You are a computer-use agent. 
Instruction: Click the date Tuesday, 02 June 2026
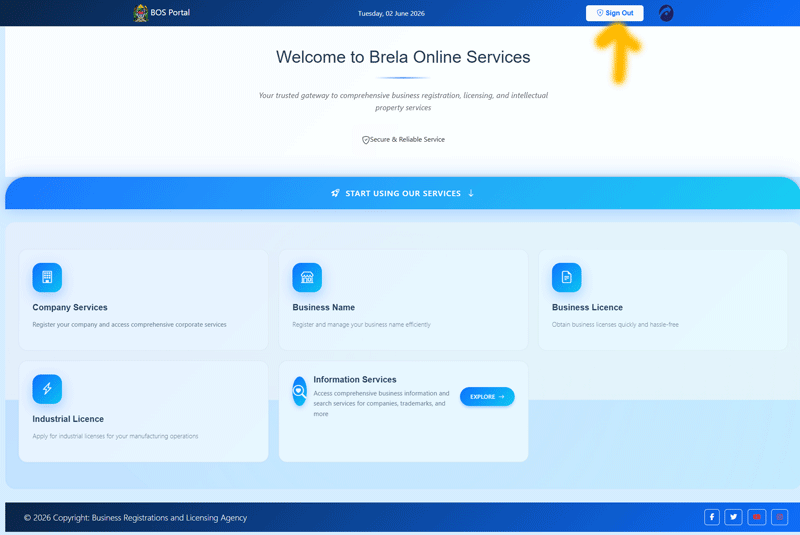coord(391,13)
